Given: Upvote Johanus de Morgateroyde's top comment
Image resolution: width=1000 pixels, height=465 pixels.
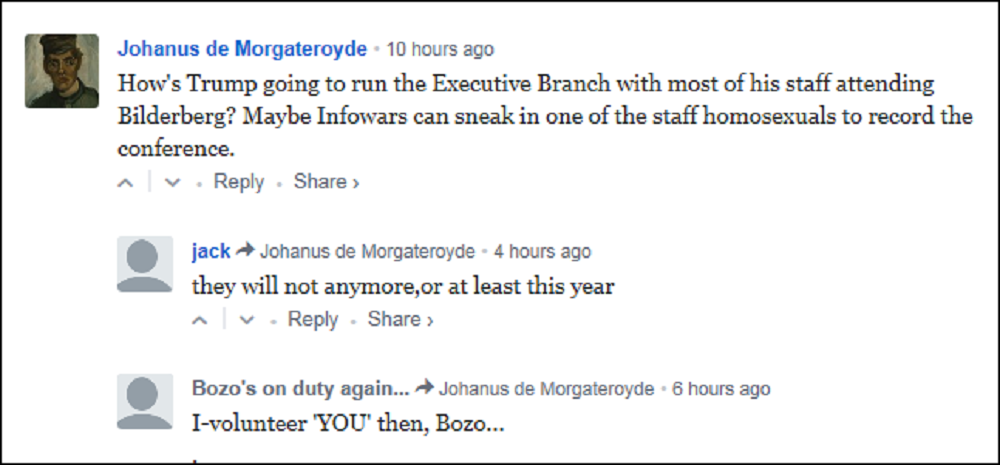Looking at the screenshot, I should pos(126,183).
